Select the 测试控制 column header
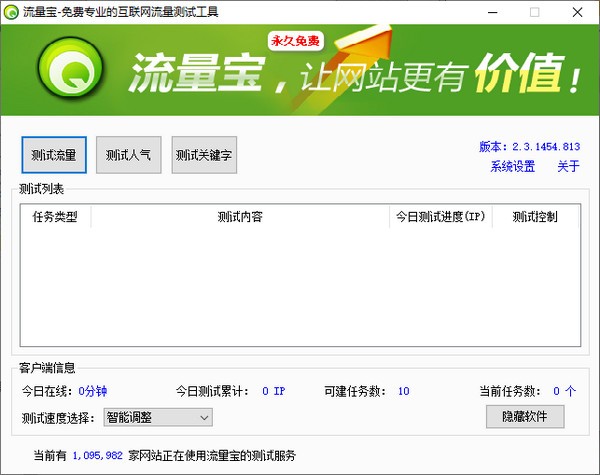600x475 pixels. tap(535, 217)
